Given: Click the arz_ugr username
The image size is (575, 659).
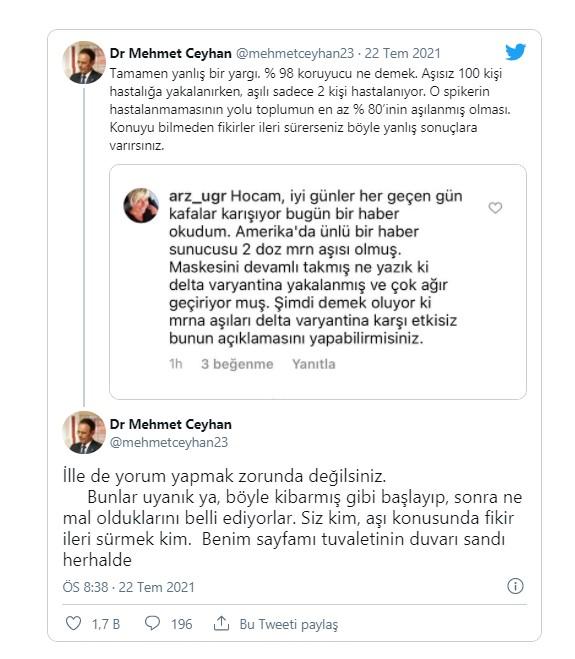Looking at the screenshot, I should [198, 196].
